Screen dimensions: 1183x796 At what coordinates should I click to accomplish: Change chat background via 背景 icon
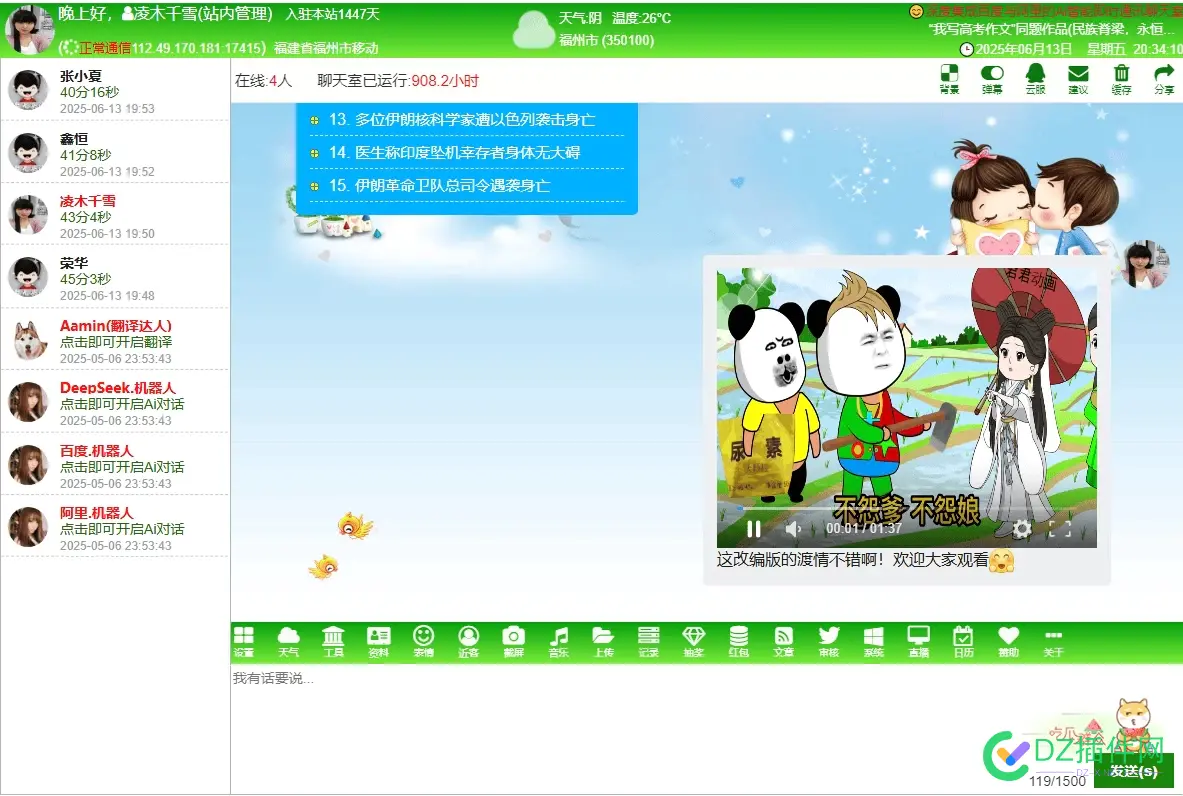pos(949,78)
